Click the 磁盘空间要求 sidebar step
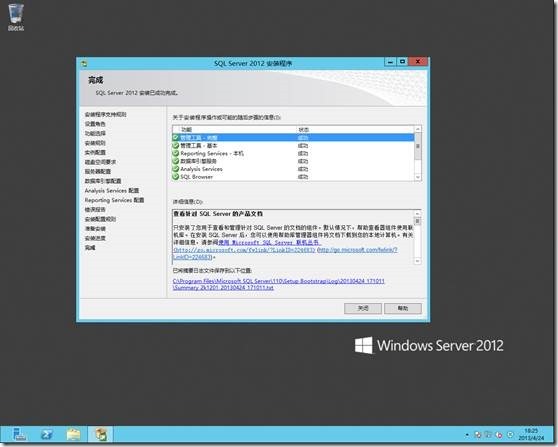Viewport: 558px width, 447px height. [100, 162]
